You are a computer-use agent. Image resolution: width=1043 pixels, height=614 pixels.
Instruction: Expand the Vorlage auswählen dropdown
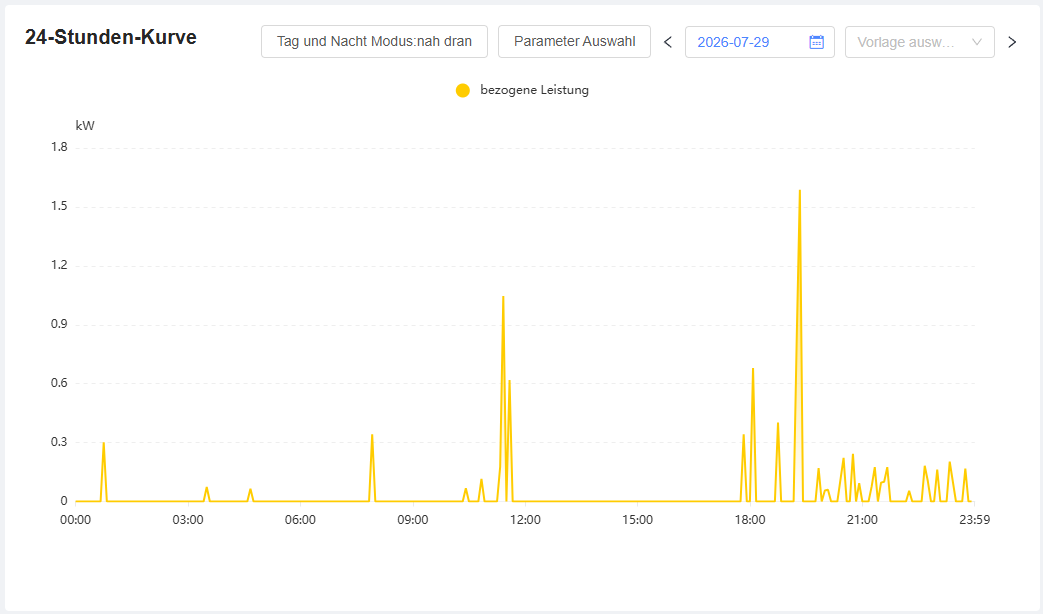coord(919,42)
